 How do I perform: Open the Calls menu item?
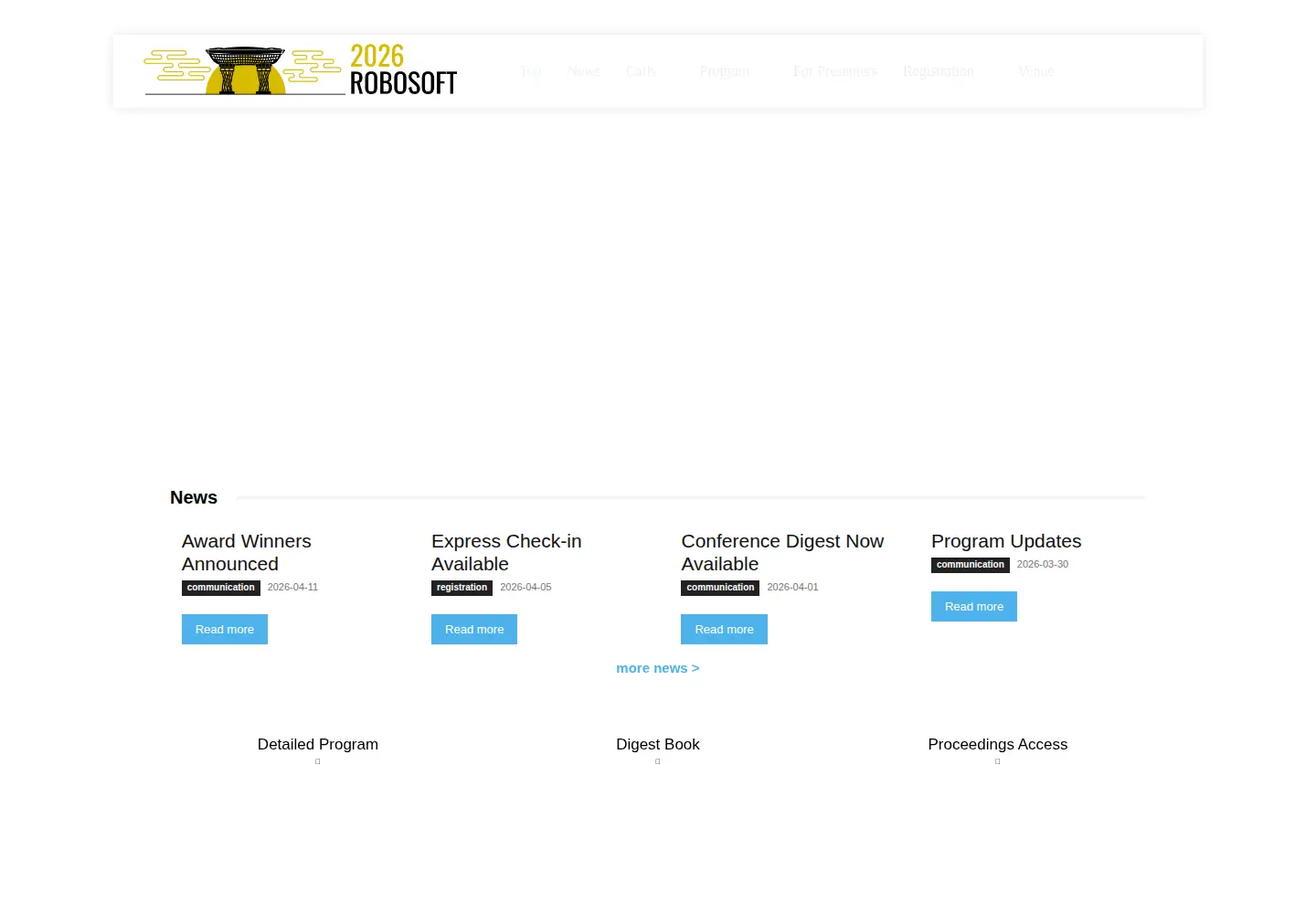[641, 71]
